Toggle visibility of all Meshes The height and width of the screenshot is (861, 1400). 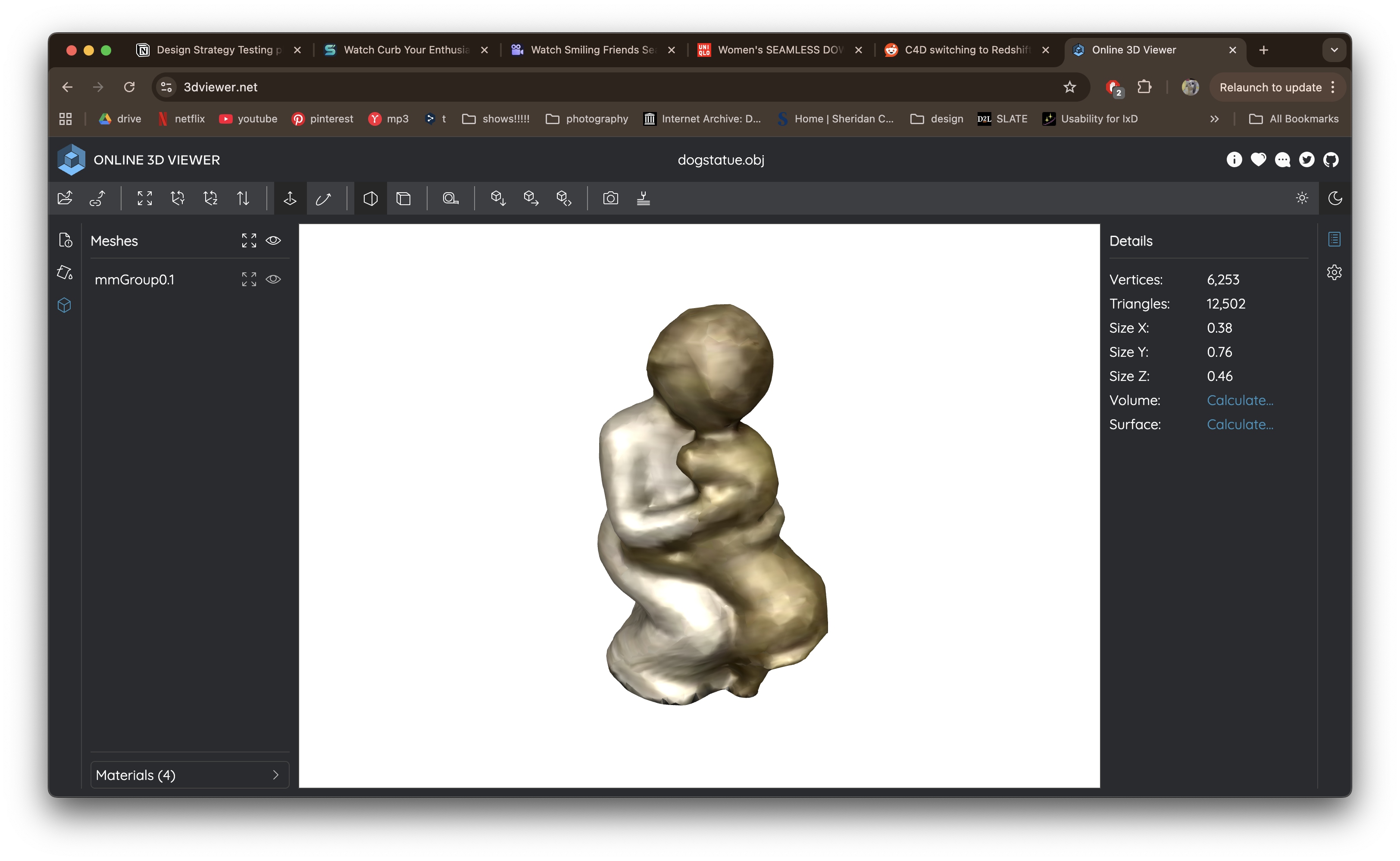[x=273, y=240]
